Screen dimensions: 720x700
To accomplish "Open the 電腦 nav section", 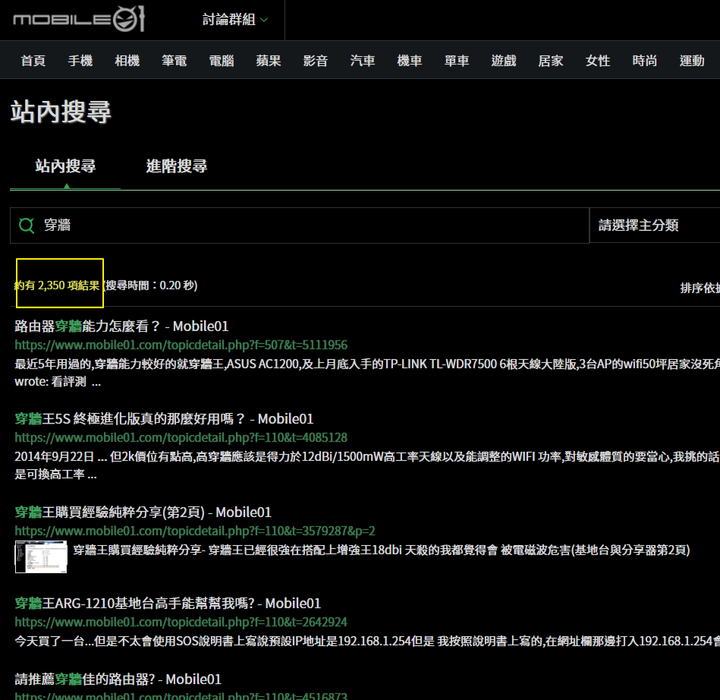I will [221, 60].
